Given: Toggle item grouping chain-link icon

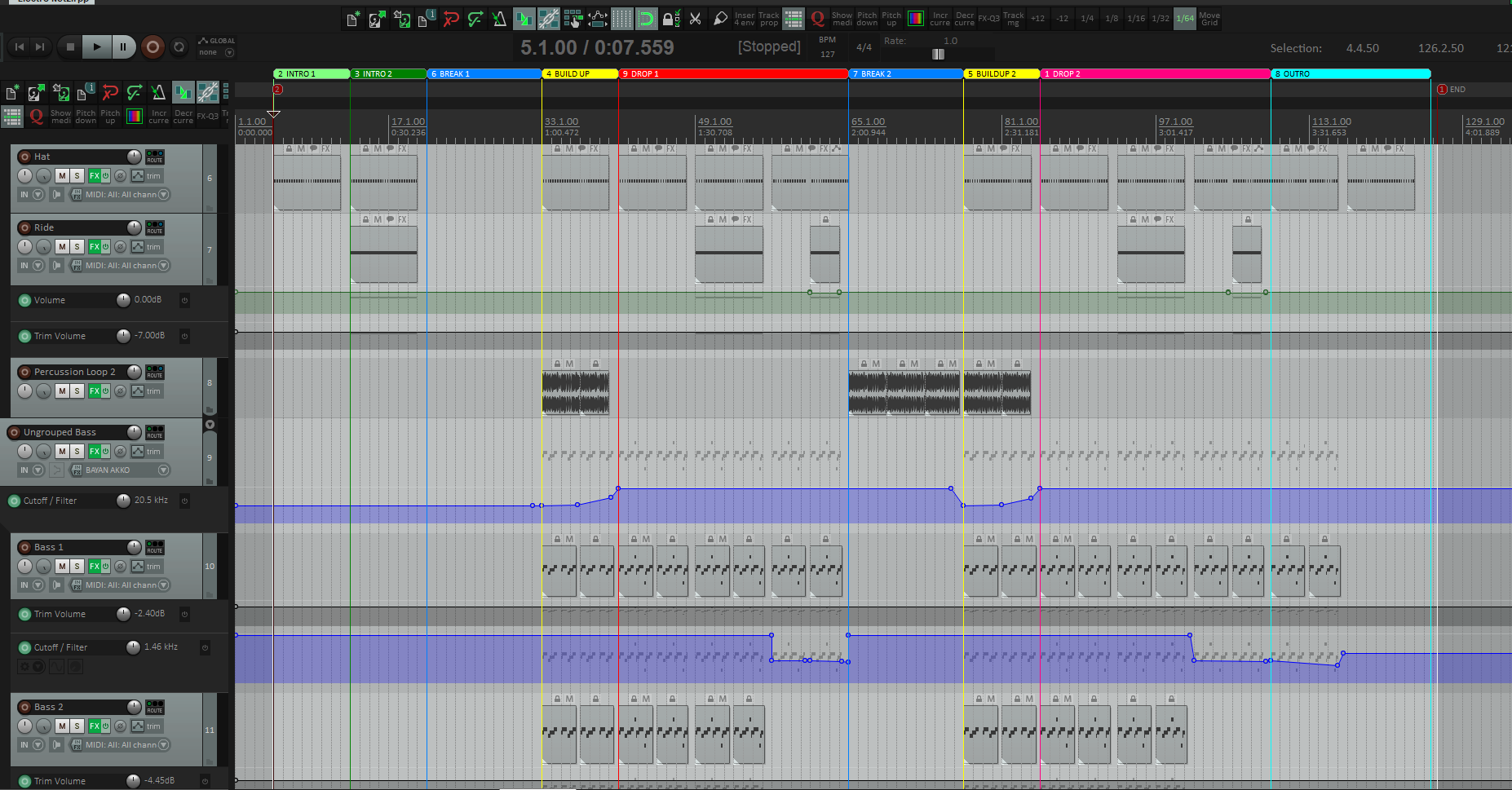Looking at the screenshot, I should 549,19.
